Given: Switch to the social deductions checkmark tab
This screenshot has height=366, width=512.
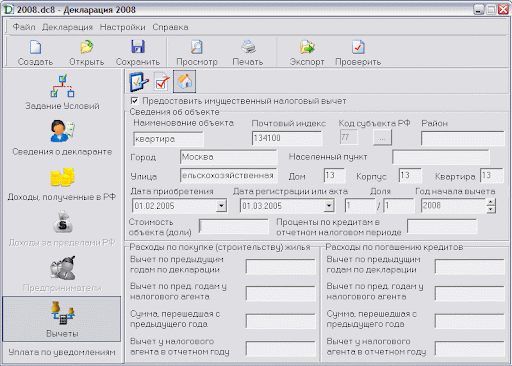Looking at the screenshot, I should pyautogui.click(x=162, y=82).
